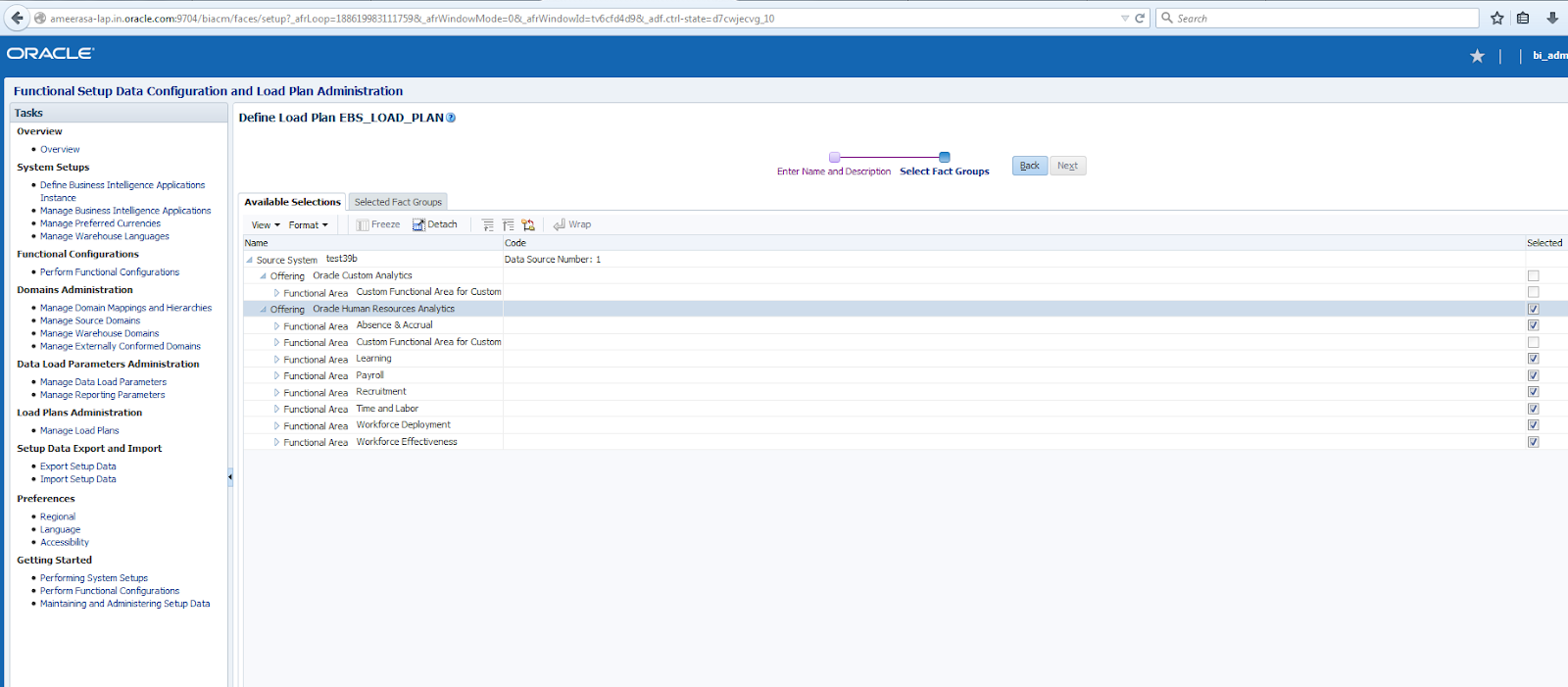Screen dimensions: 1568x687
Task: Click the bi_adm user name in header
Action: [x=1550, y=56]
